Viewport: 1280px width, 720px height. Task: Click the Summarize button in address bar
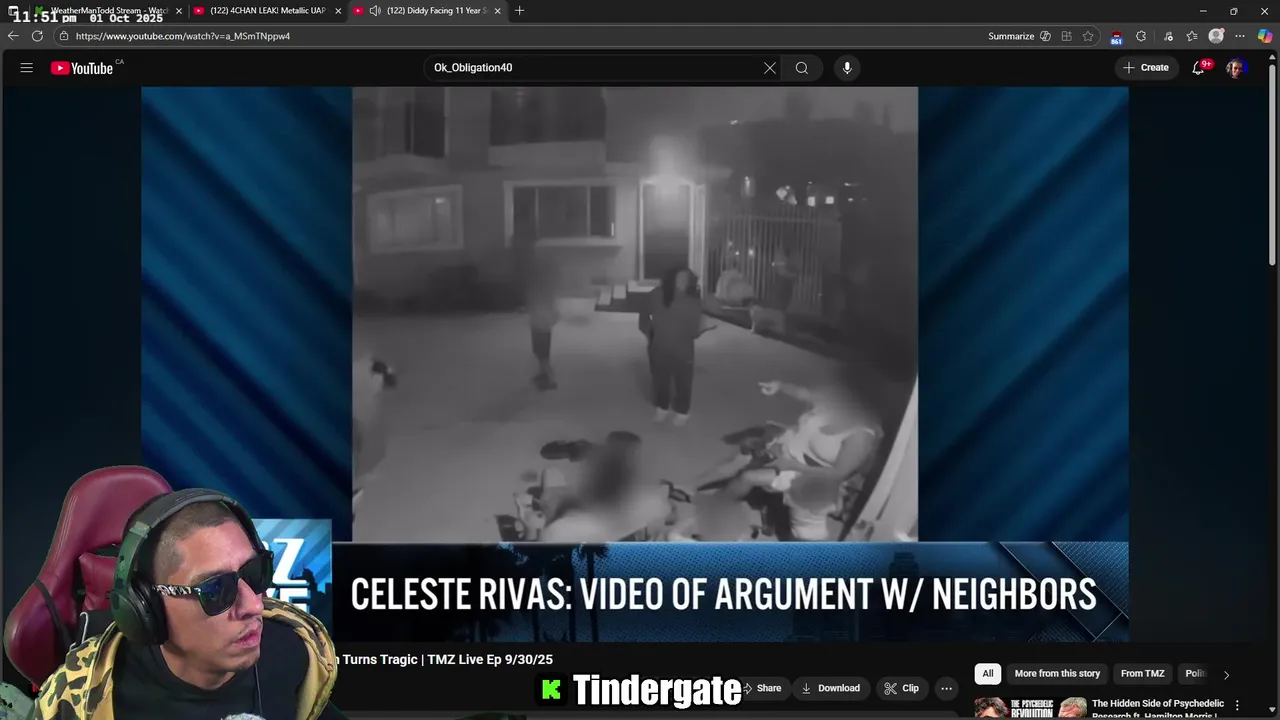[x=1011, y=36]
